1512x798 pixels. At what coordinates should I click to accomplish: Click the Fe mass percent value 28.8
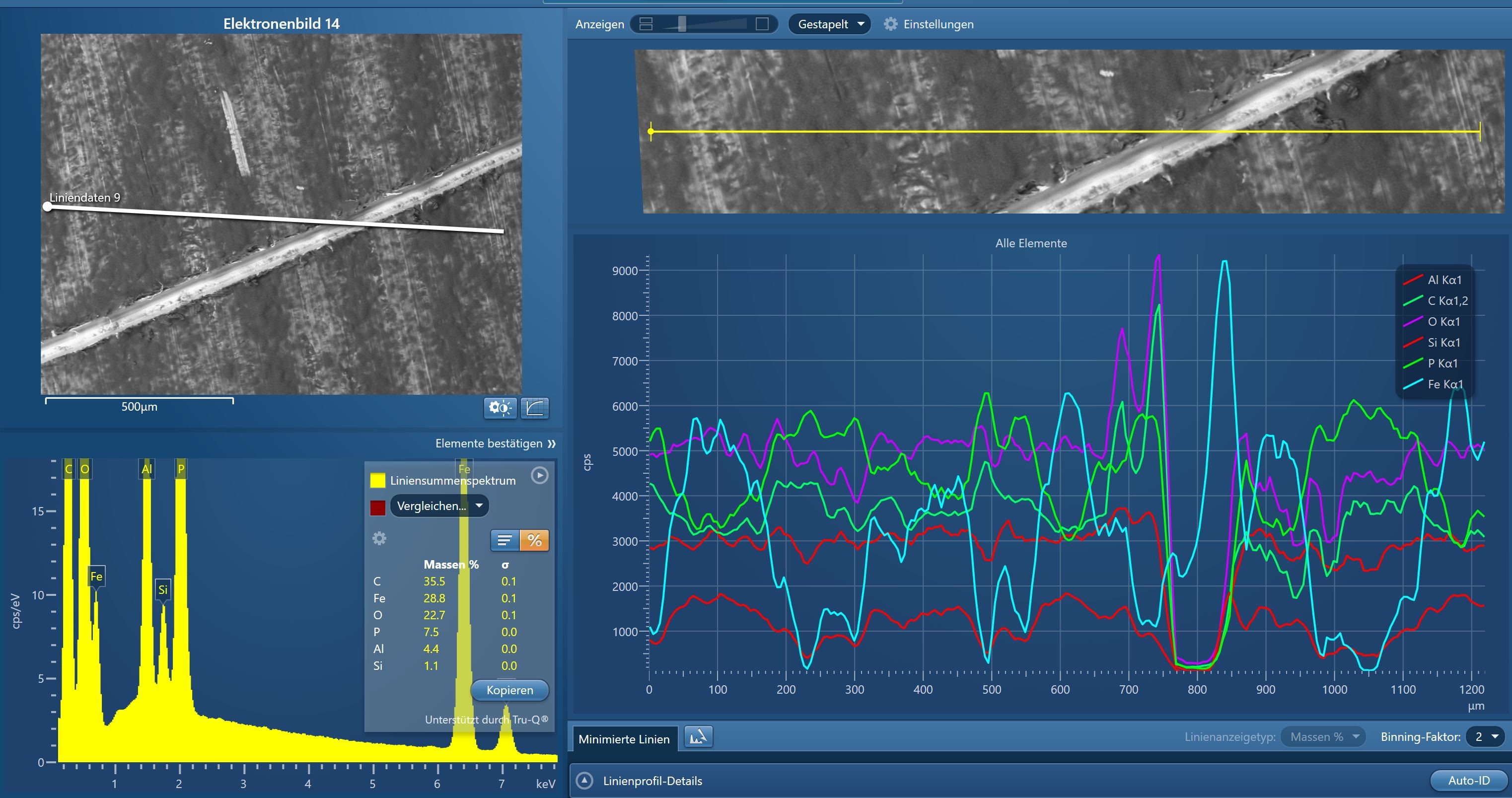(434, 598)
